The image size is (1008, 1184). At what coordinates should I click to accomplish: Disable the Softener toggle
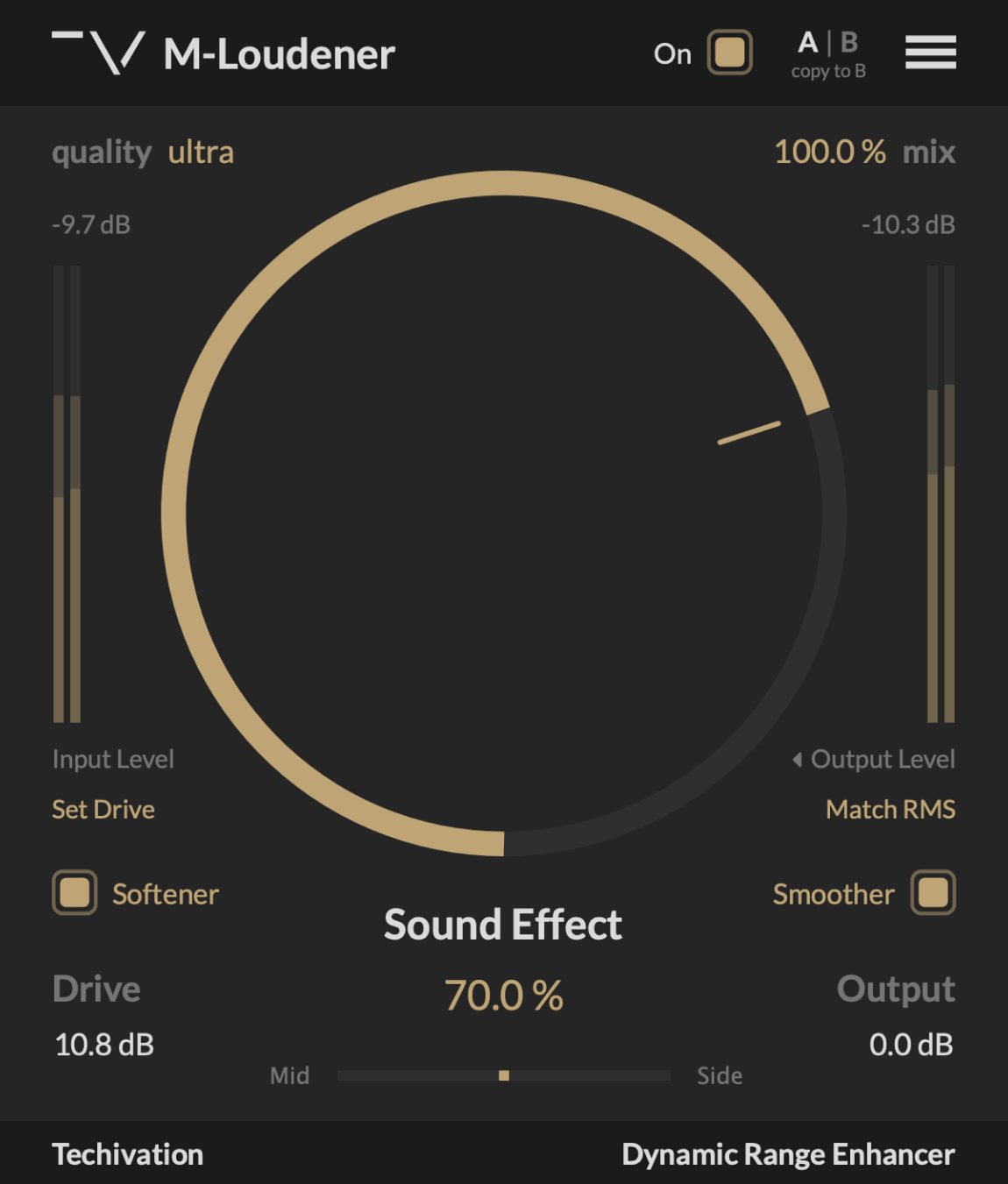click(75, 893)
